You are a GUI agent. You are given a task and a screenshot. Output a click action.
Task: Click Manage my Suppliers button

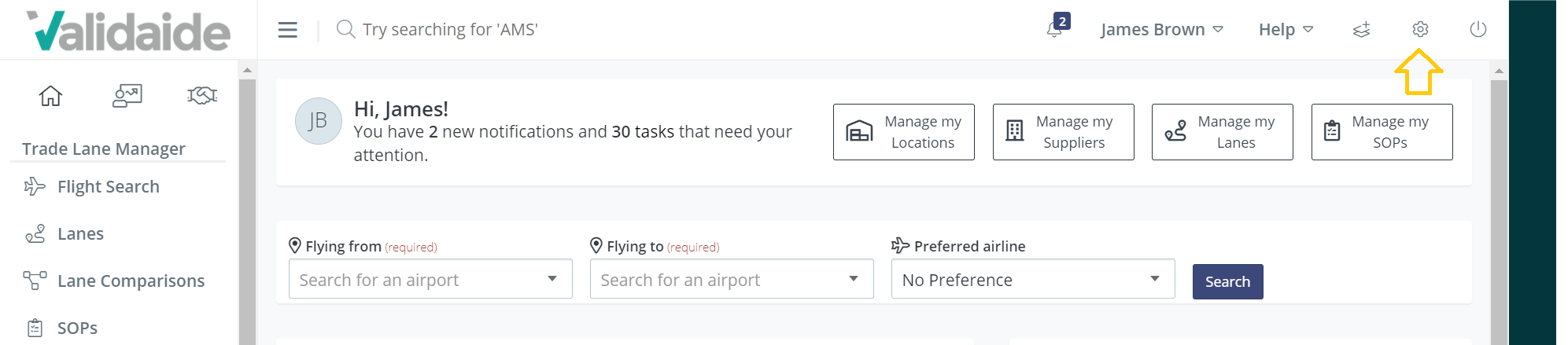click(x=1063, y=132)
